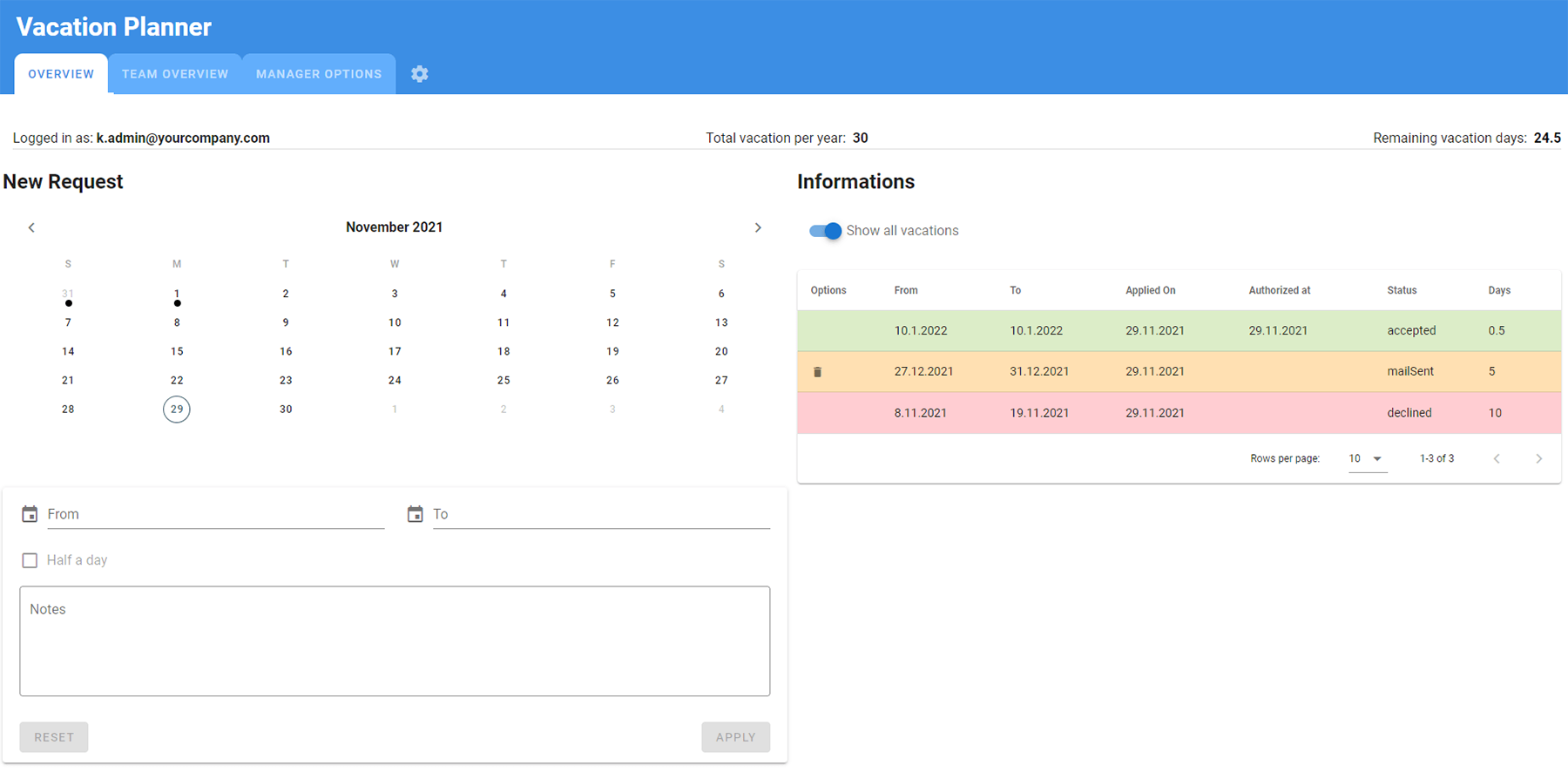Click the mailSent status cell
Screen dimensions: 1568x772
point(1410,371)
